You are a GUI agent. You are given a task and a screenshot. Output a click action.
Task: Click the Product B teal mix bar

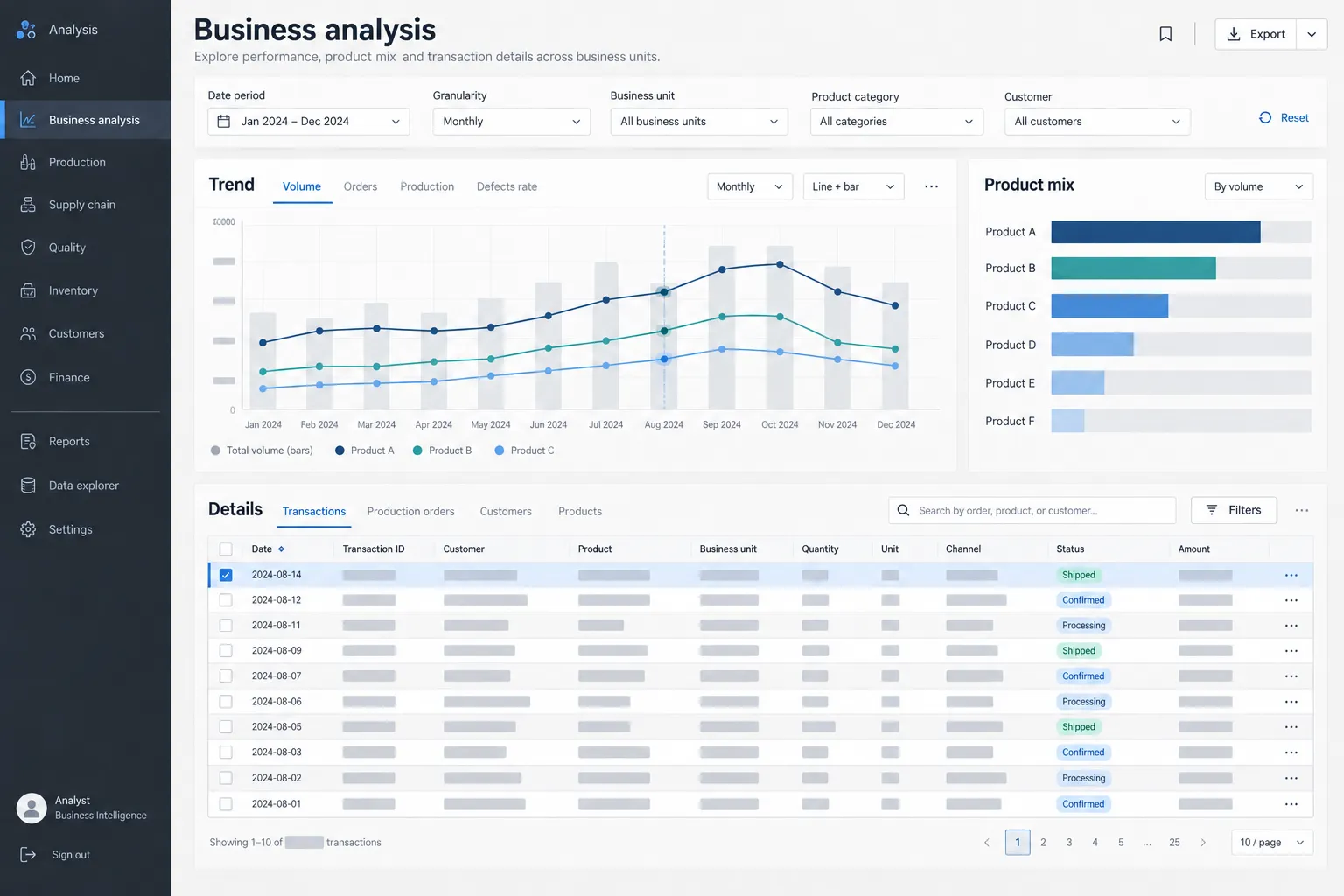(x=1133, y=269)
